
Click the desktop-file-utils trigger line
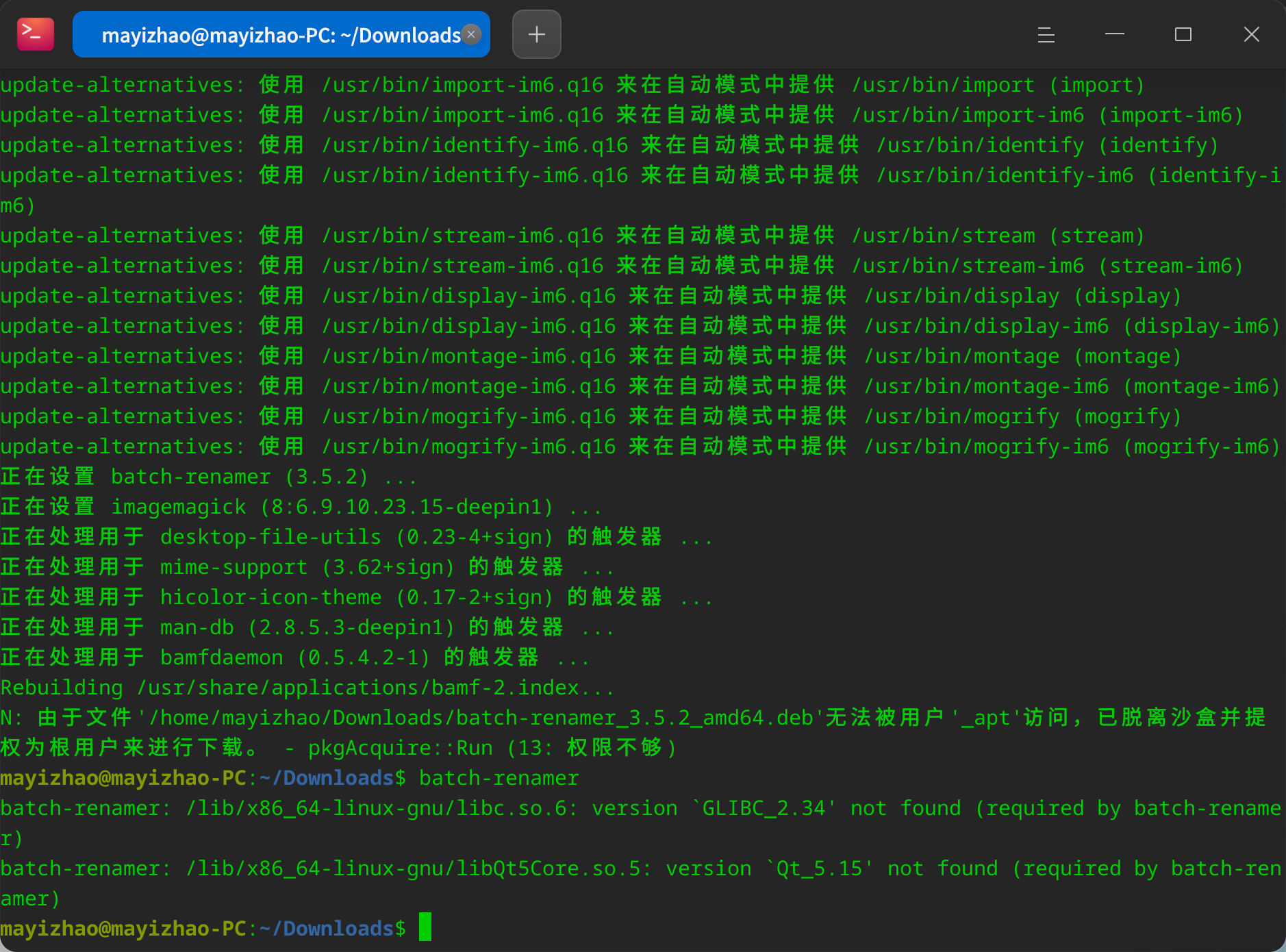[357, 537]
